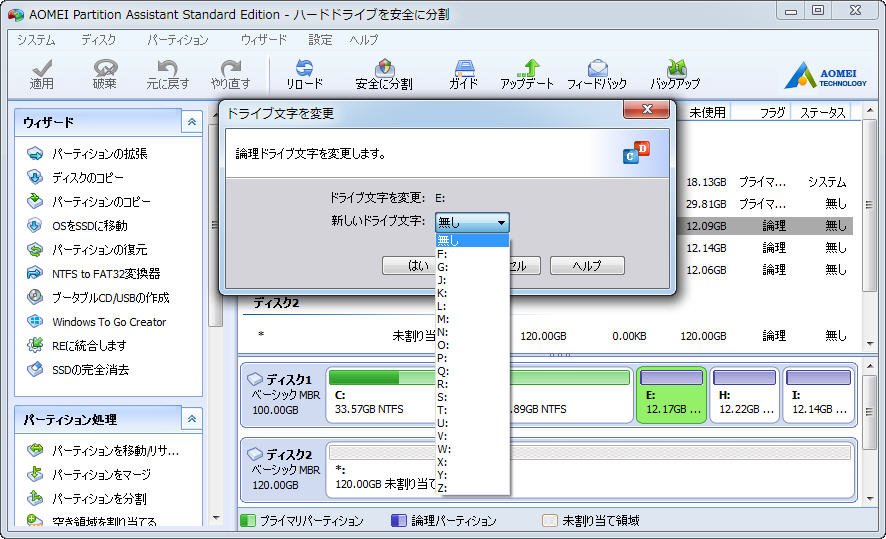Select the H: 12.22GB partition block
The height and width of the screenshot is (539, 886).
click(x=745, y=395)
